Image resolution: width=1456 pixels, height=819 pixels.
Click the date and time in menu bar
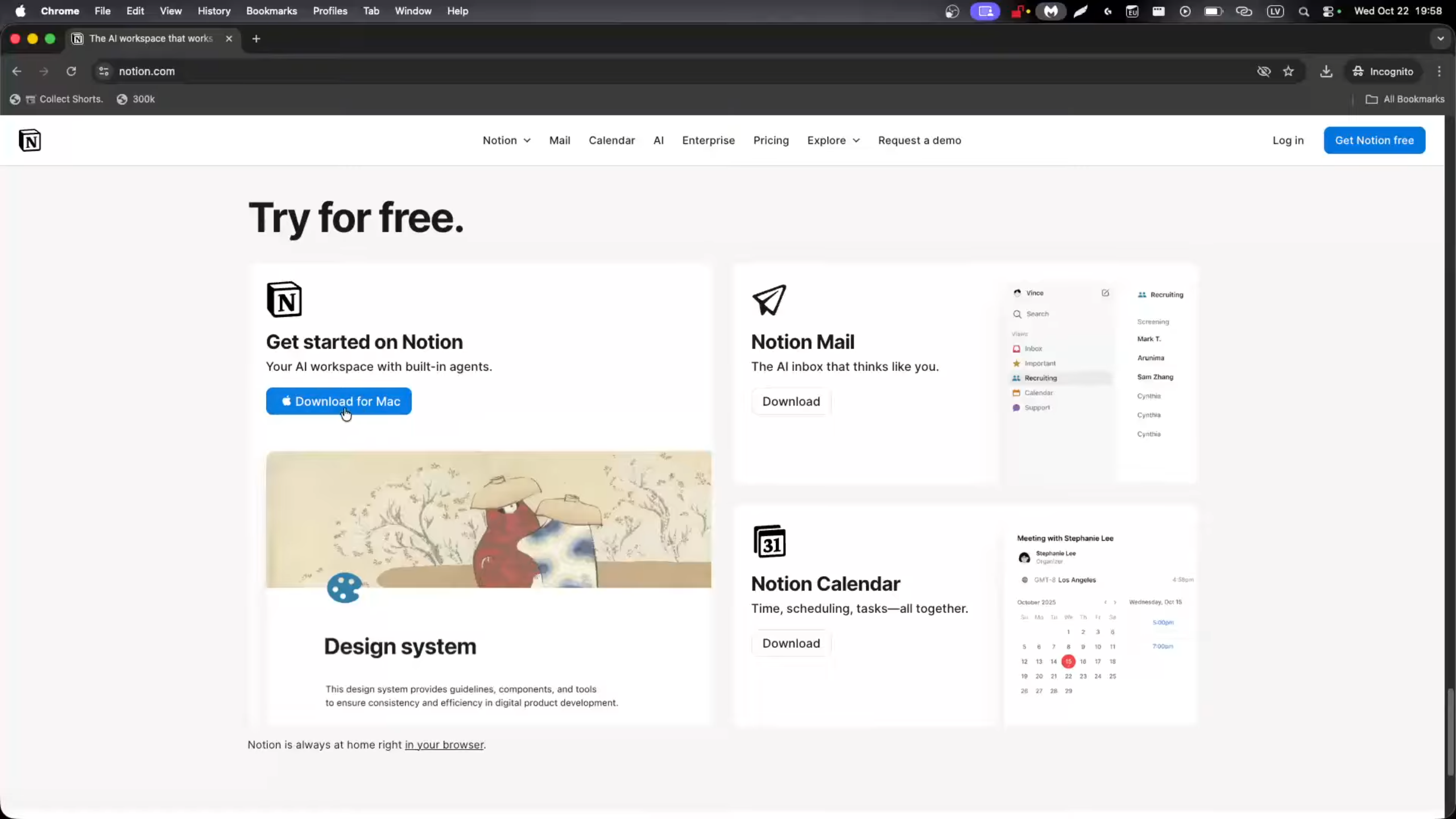(x=1398, y=11)
